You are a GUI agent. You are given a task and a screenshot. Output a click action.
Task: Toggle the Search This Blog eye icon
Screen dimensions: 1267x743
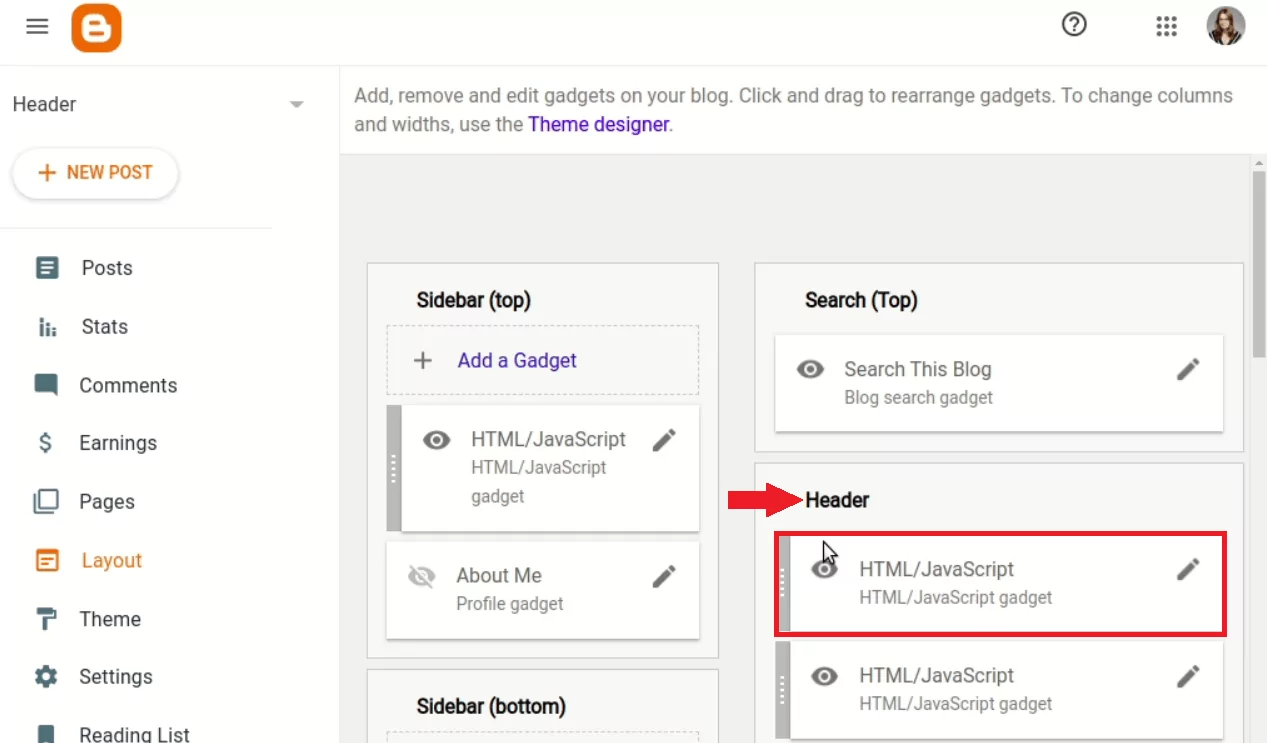810,369
